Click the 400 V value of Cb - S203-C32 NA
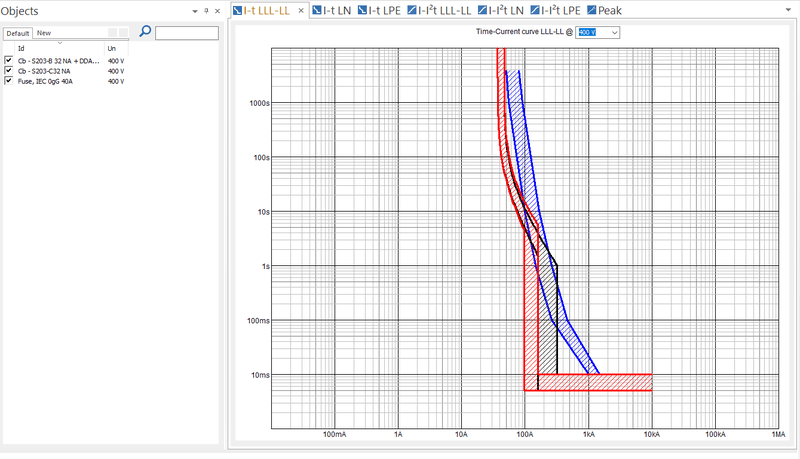Image resolution: width=800 pixels, height=459 pixels. click(x=116, y=71)
